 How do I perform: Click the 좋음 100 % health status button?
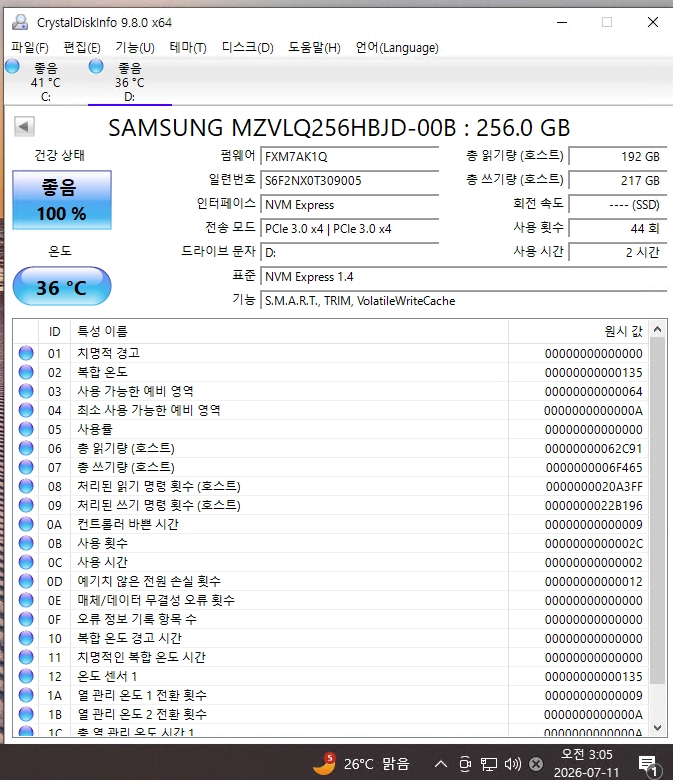(62, 200)
